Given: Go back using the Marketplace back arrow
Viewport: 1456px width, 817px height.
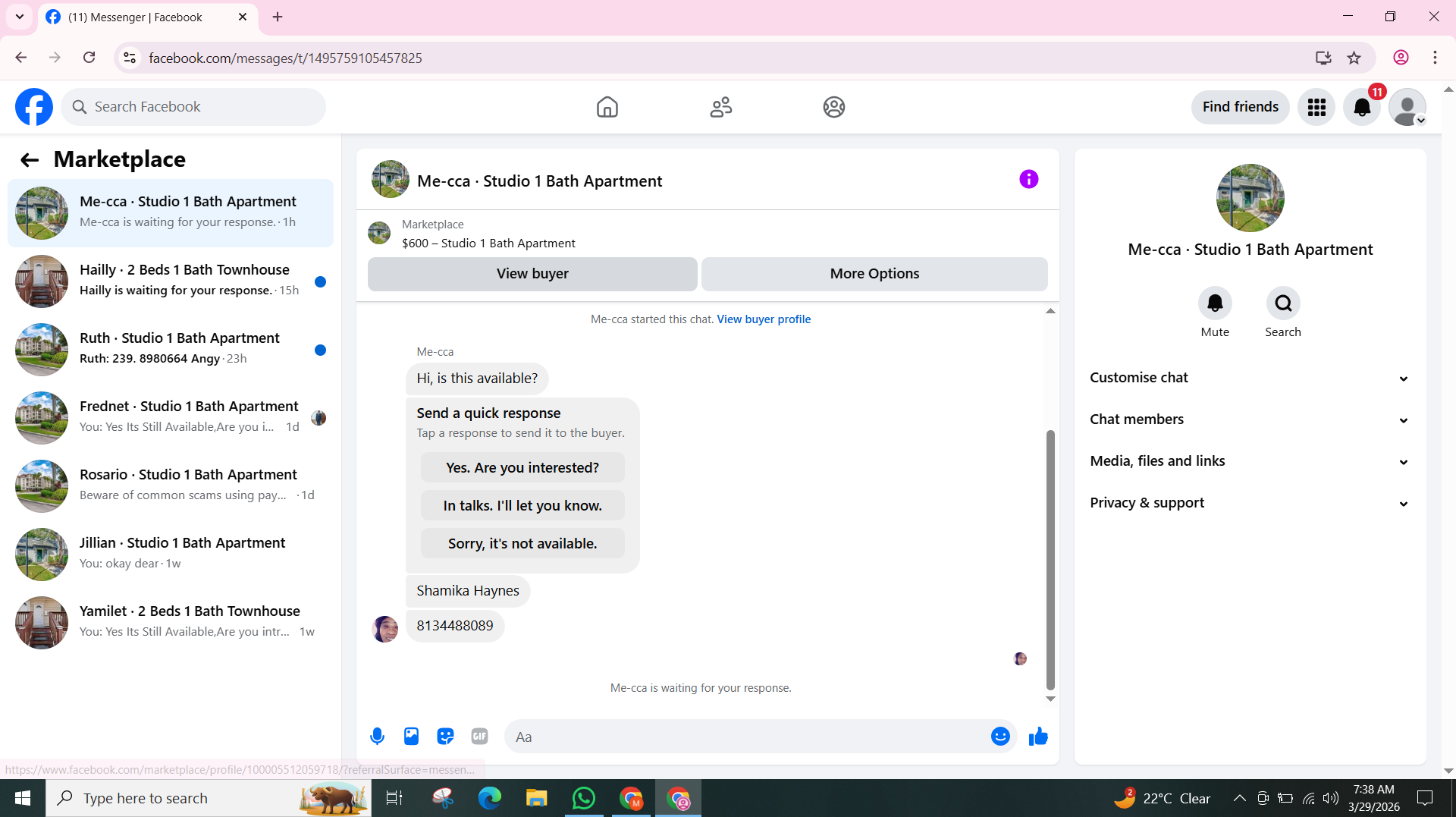Looking at the screenshot, I should pyautogui.click(x=30, y=159).
